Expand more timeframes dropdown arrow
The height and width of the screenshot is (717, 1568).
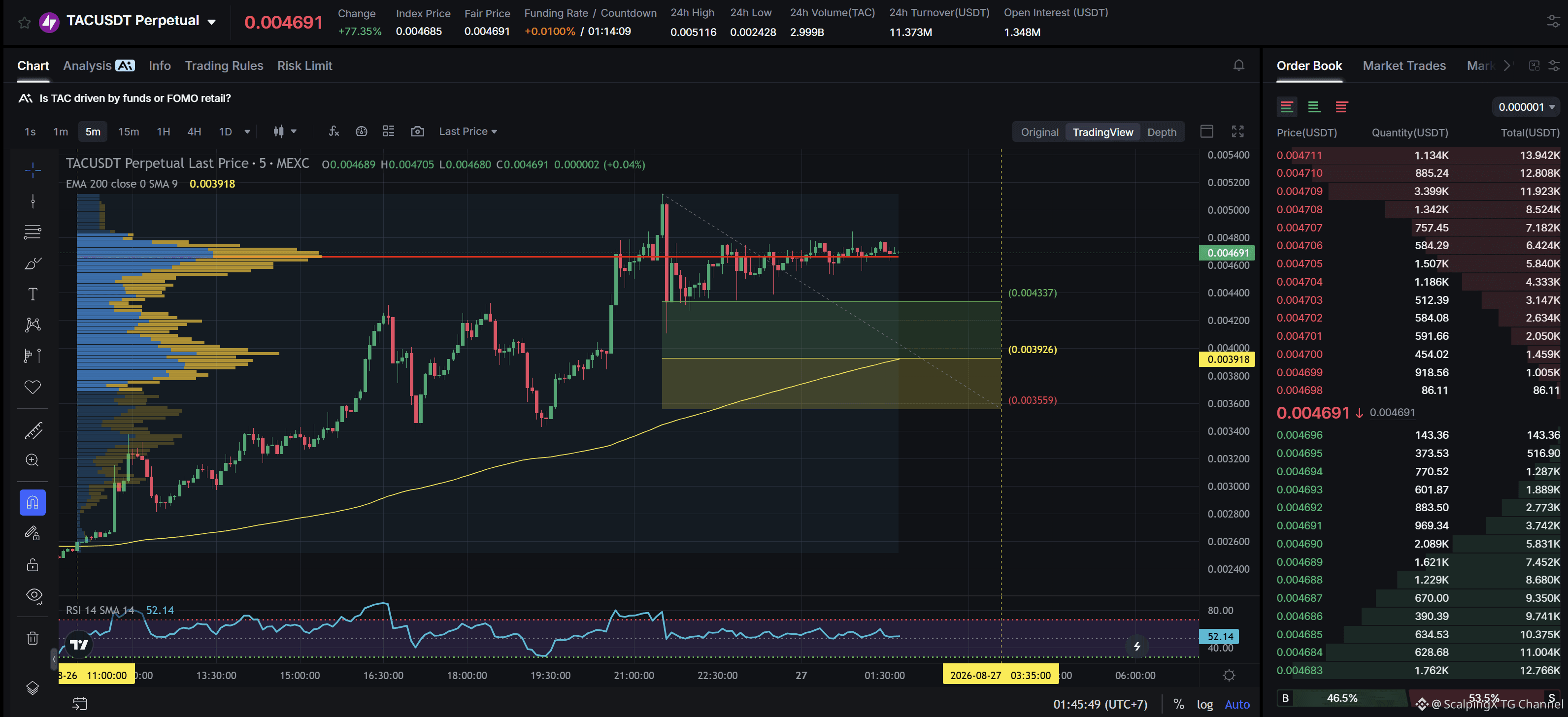[247, 131]
